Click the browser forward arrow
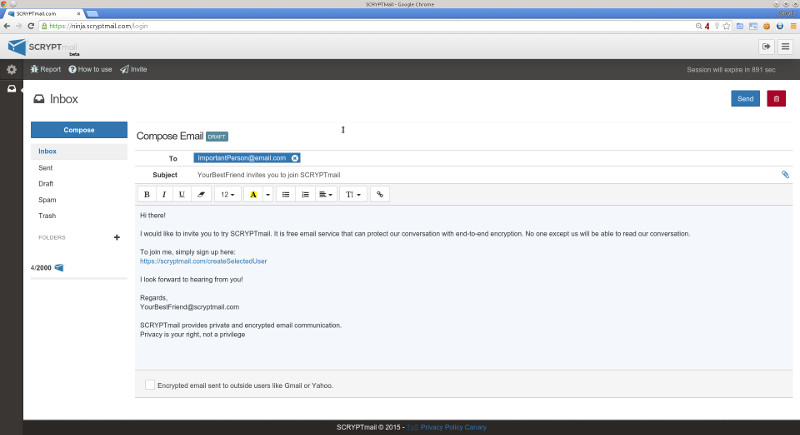 click(19, 26)
